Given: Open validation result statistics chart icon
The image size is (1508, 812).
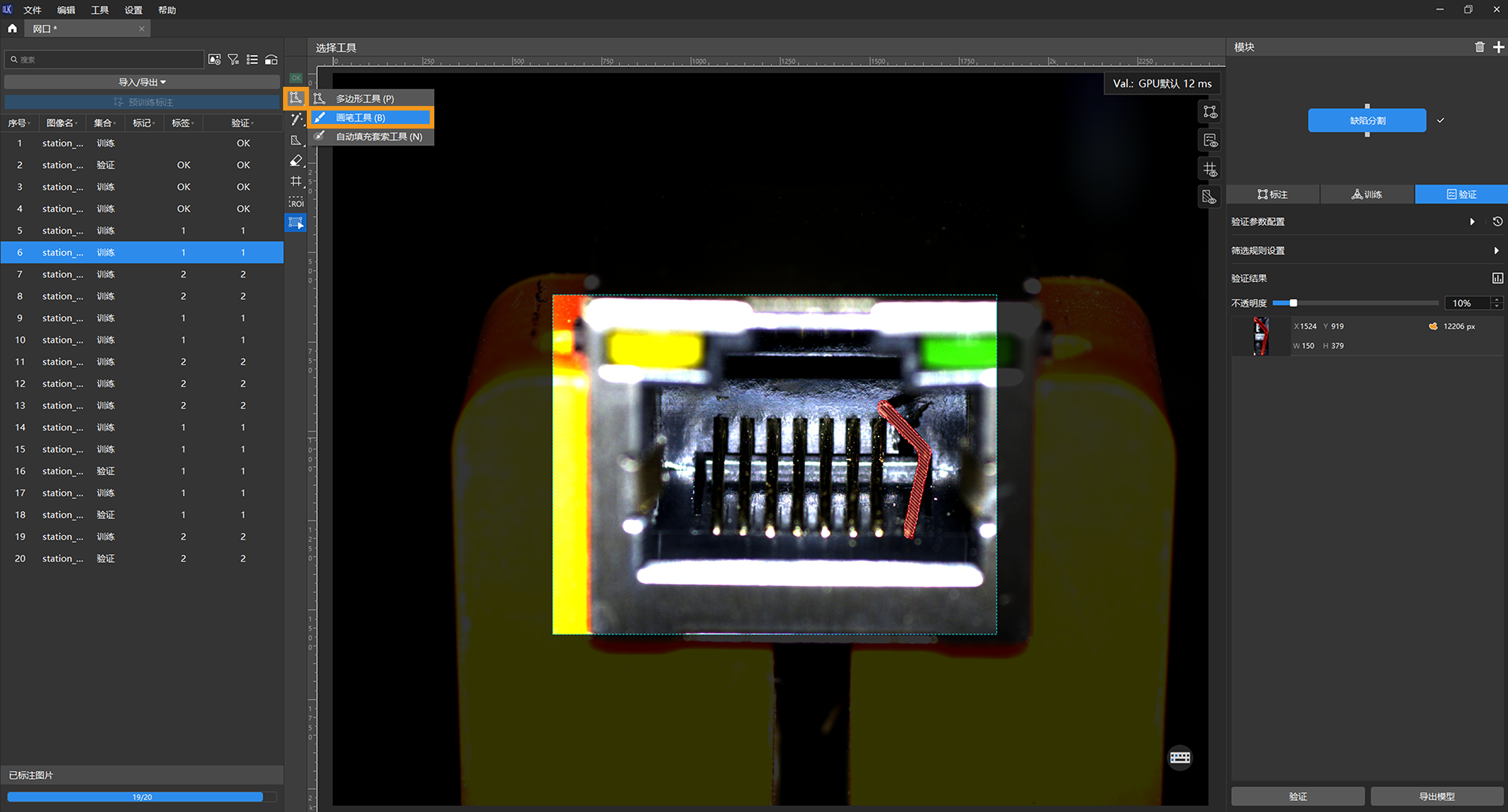Looking at the screenshot, I should click(1497, 278).
